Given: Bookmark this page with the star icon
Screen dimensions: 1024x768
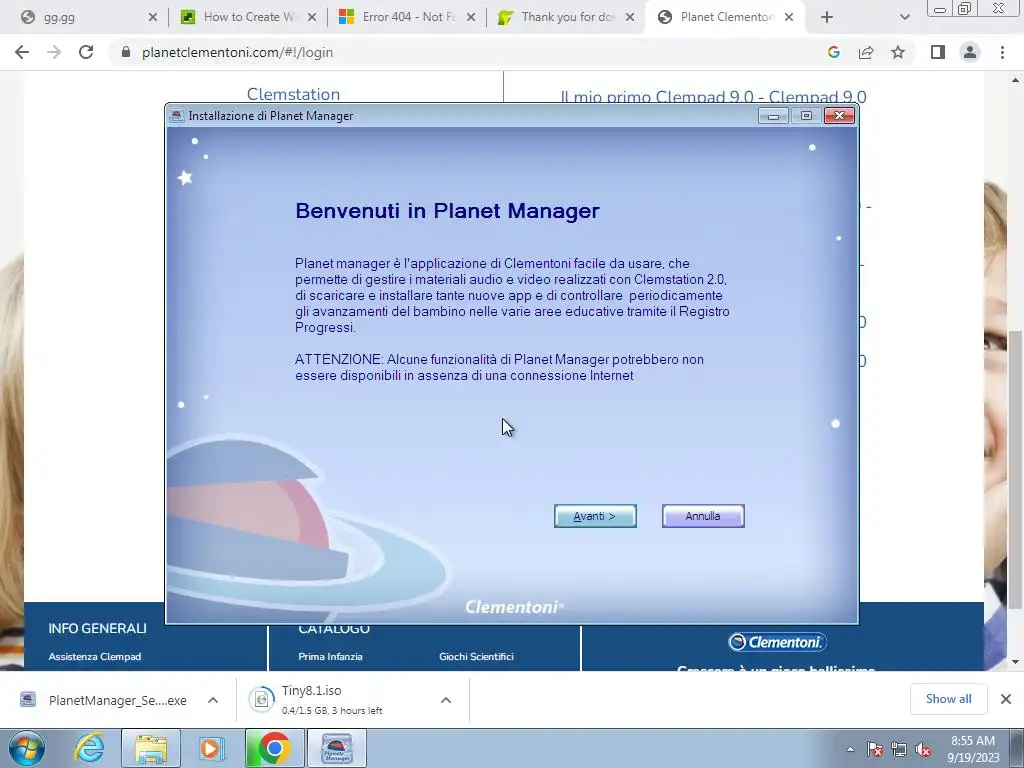Looking at the screenshot, I should click(x=898, y=52).
